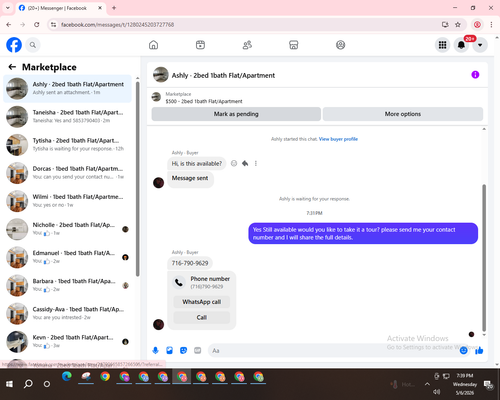Click the conversation list scrollbar
Screen dimensions: 500x400
(138, 178)
